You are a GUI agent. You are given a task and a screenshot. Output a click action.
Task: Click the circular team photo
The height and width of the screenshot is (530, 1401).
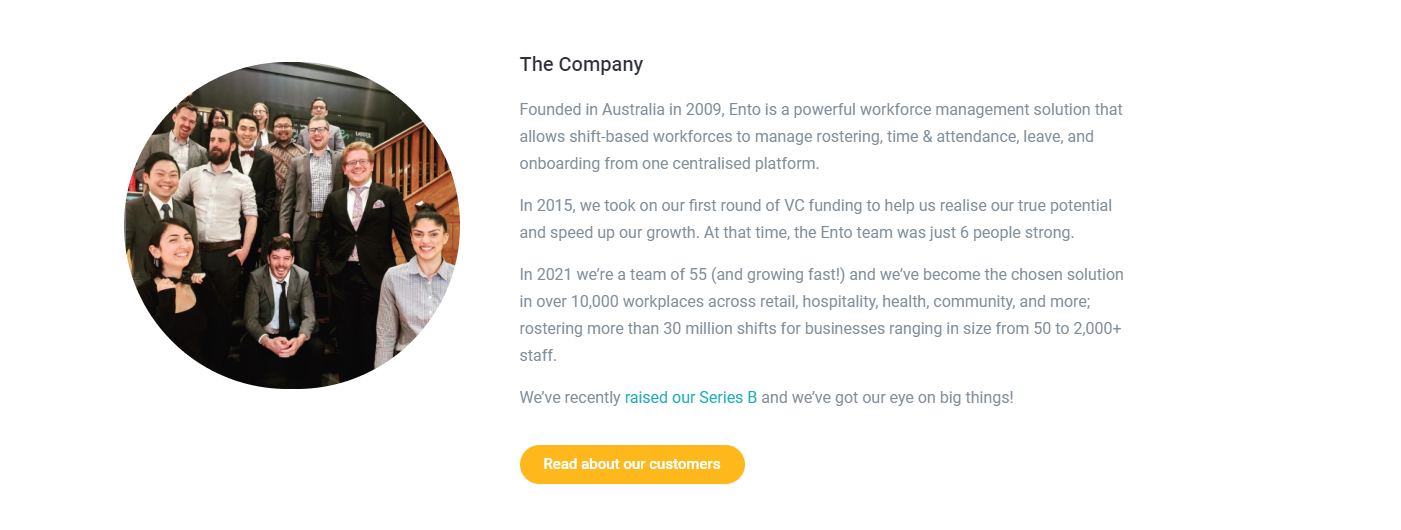(292, 225)
